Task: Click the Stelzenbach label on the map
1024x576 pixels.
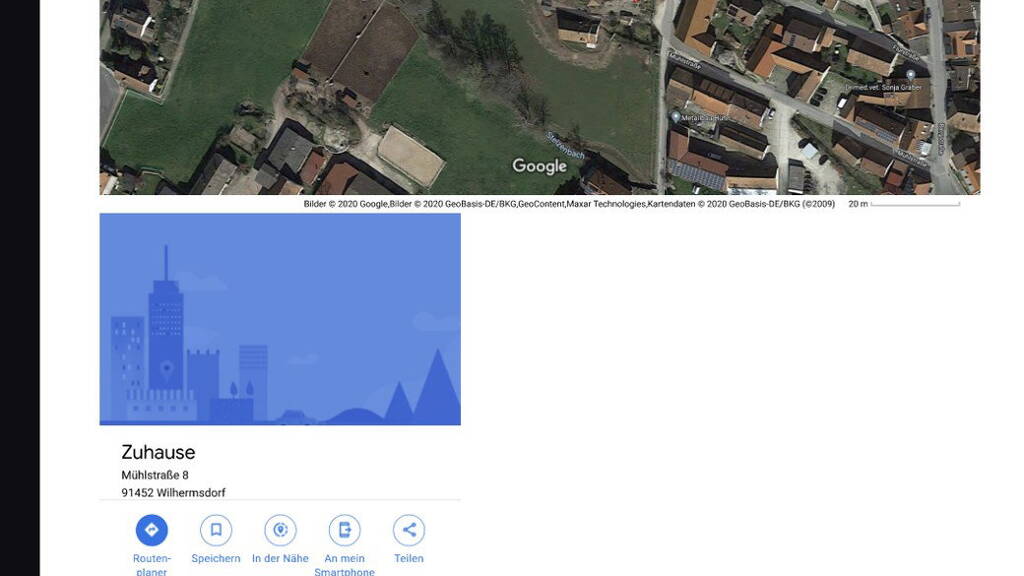Action: coord(563,151)
